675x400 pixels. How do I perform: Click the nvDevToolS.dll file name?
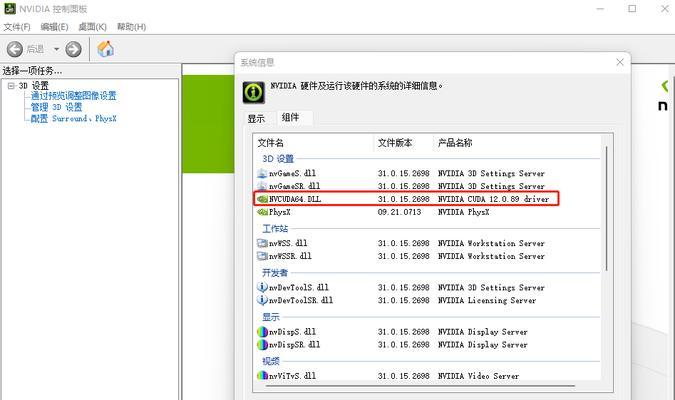click(299, 287)
